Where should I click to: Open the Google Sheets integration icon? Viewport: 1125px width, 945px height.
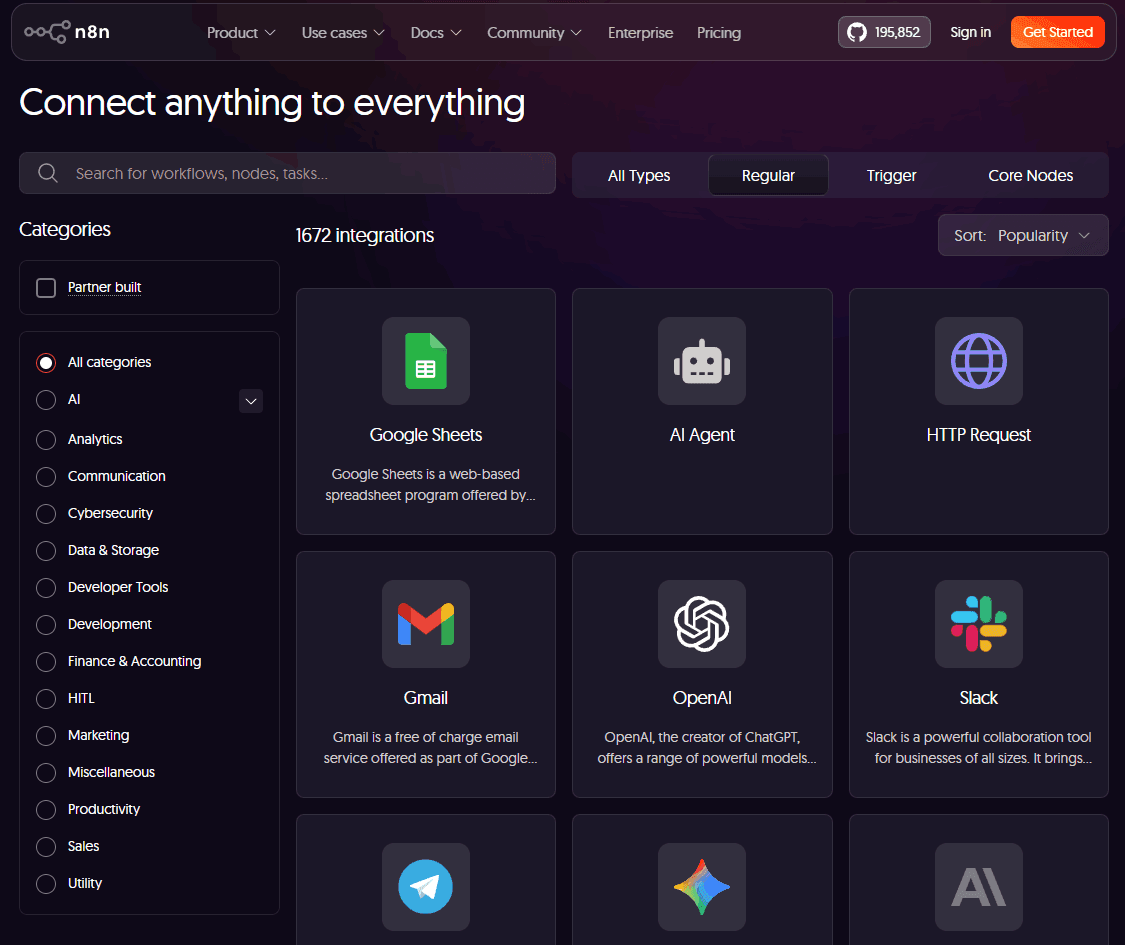tap(425, 361)
